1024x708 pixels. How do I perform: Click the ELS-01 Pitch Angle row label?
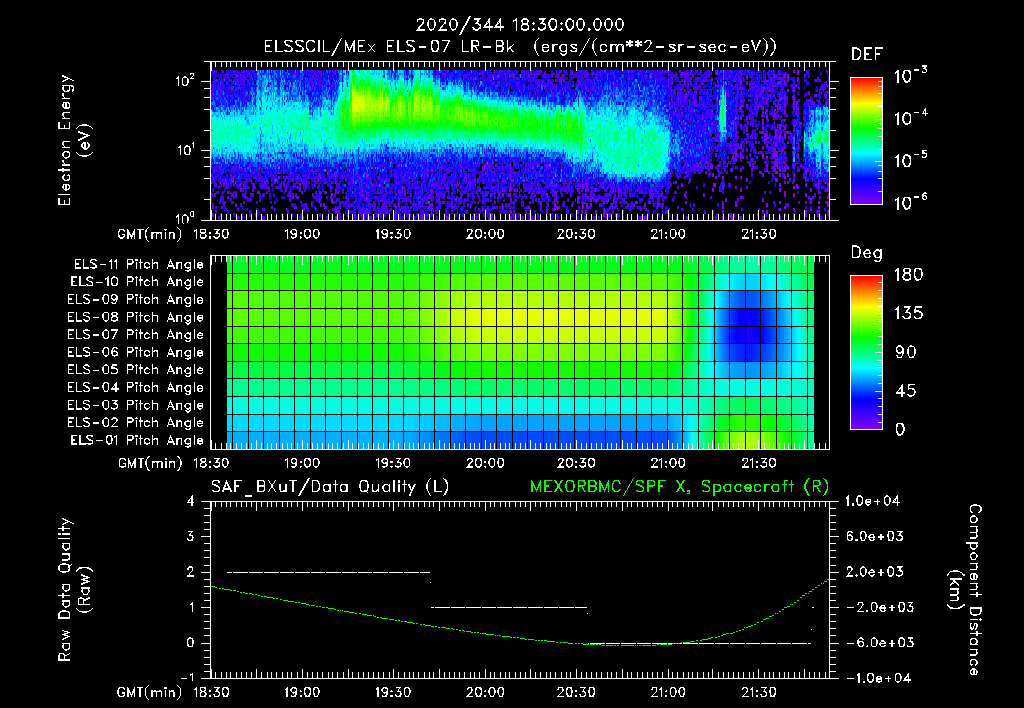pyautogui.click(x=137, y=440)
